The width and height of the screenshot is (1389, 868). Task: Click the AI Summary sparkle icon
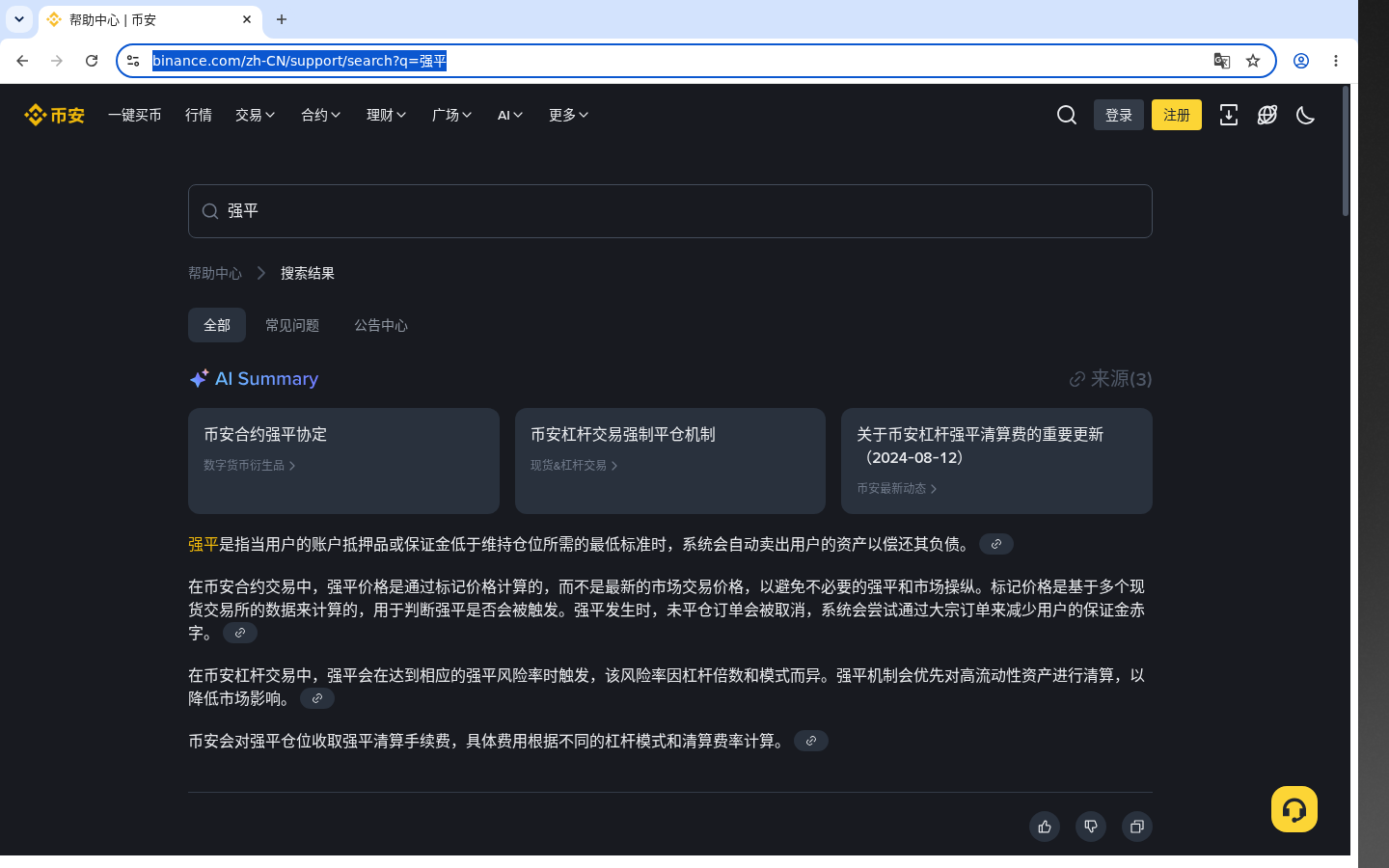pos(199,379)
